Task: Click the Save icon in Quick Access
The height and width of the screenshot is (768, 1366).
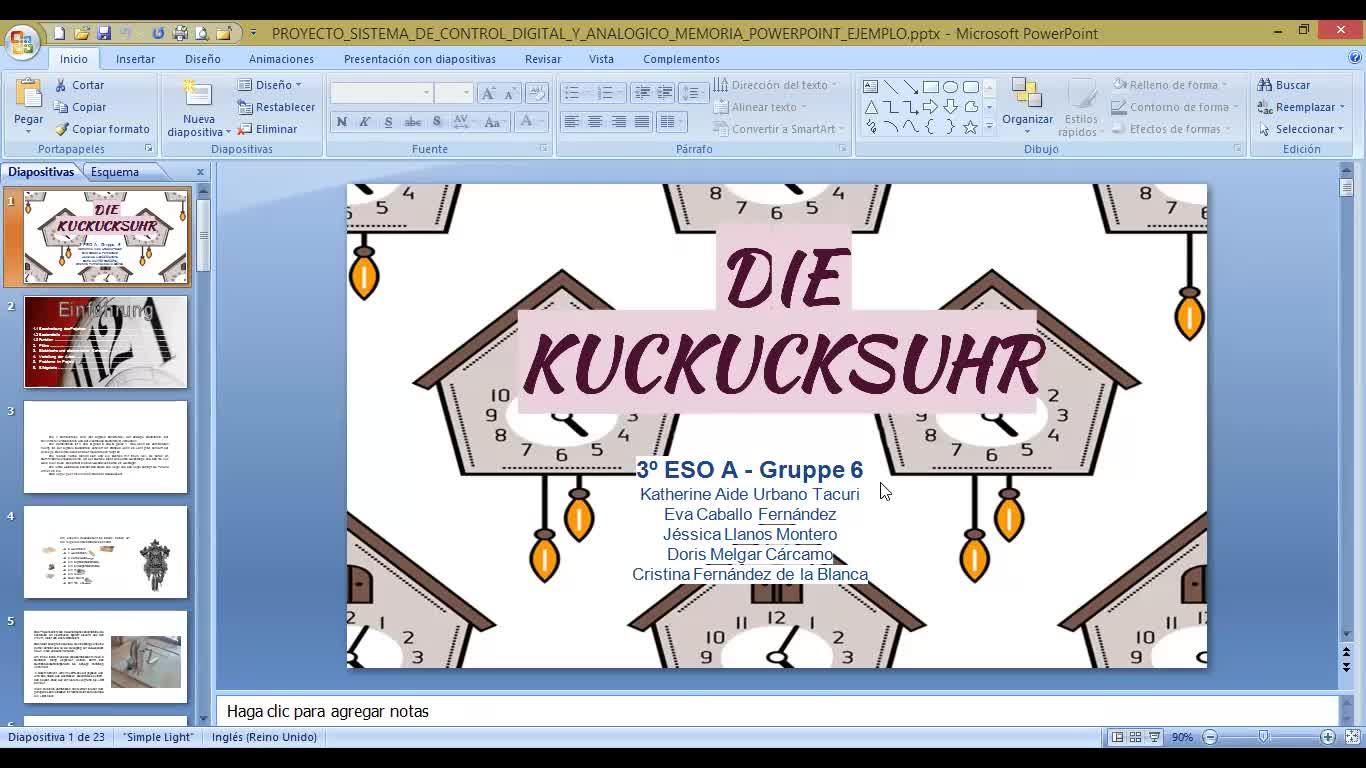Action: [x=105, y=33]
